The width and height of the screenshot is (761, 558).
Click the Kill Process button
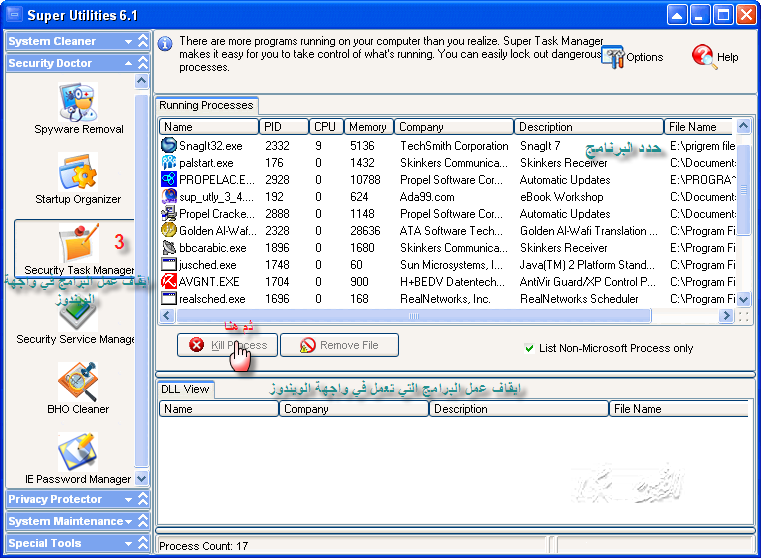[227, 345]
